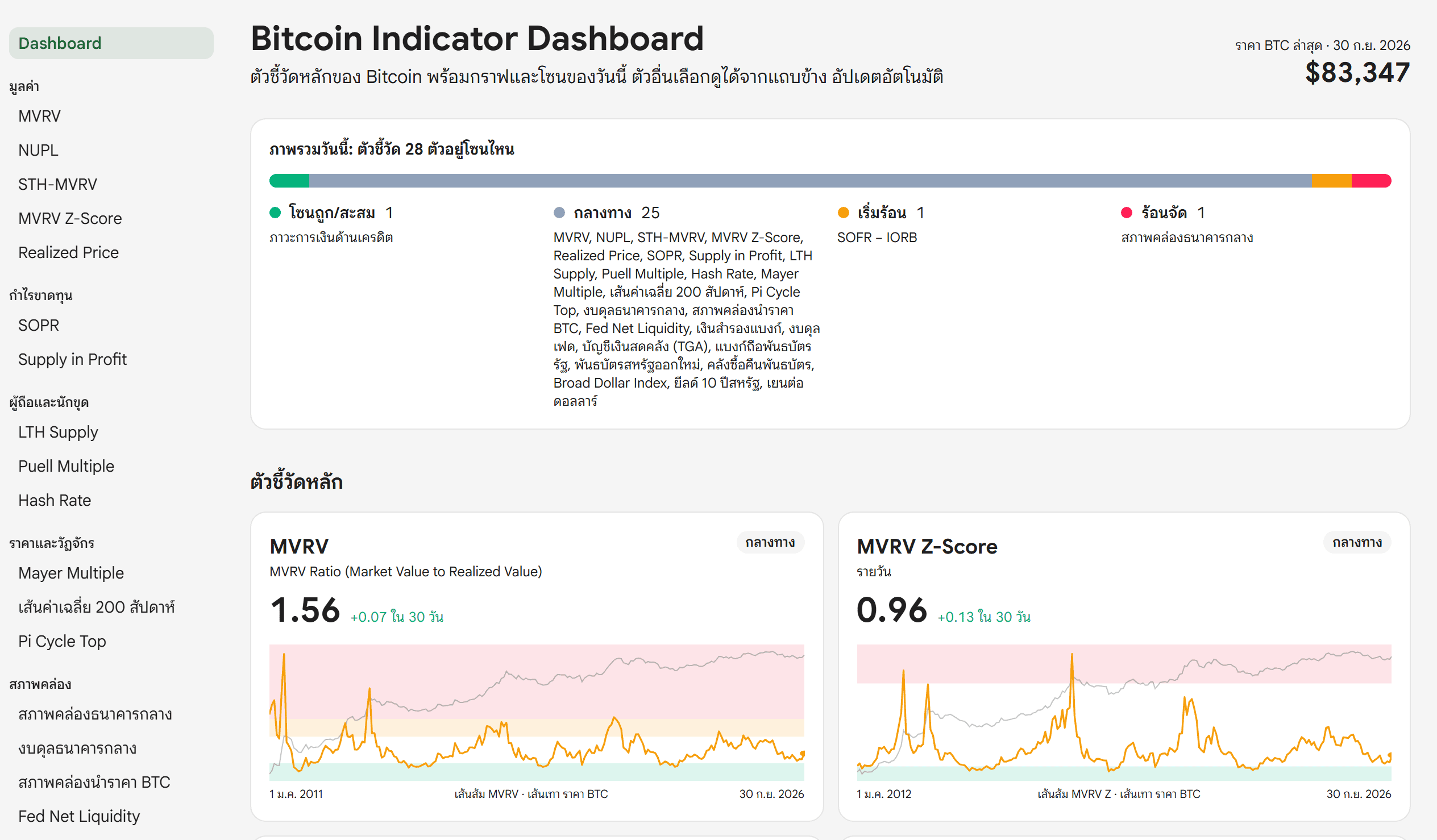Click grey dot beside กลางทาง legend

(559, 213)
